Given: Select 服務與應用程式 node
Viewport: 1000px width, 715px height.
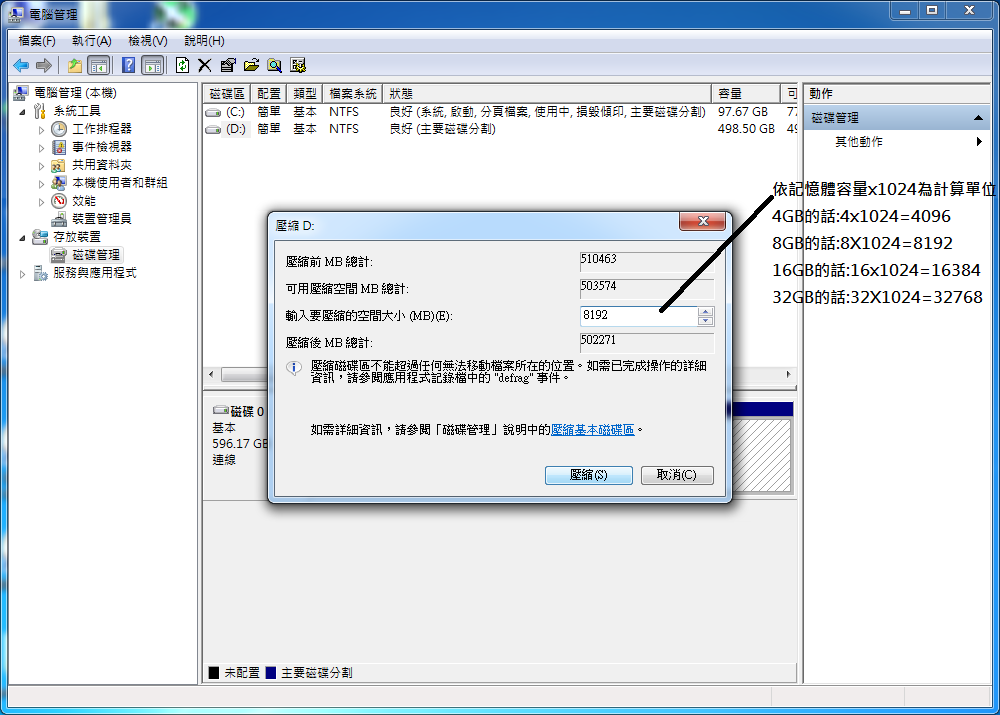Looking at the screenshot, I should (94, 273).
